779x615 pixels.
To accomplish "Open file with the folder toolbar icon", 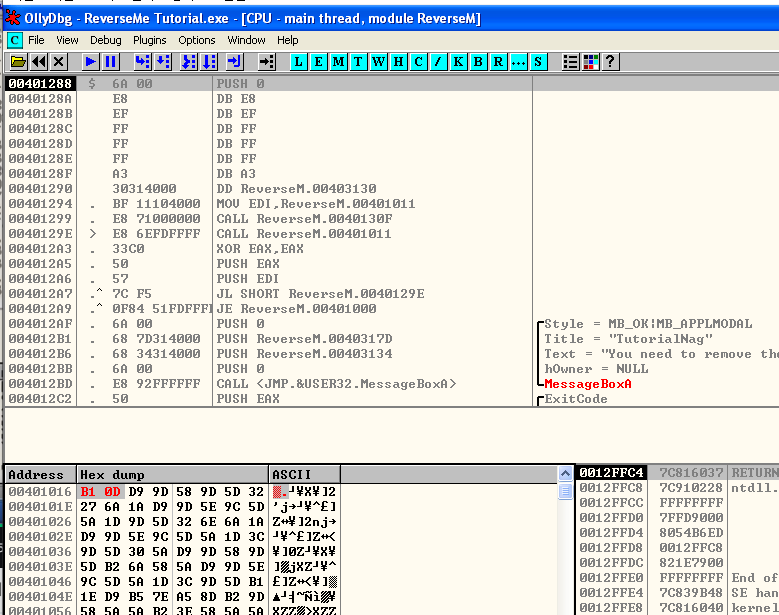I will click(18, 62).
